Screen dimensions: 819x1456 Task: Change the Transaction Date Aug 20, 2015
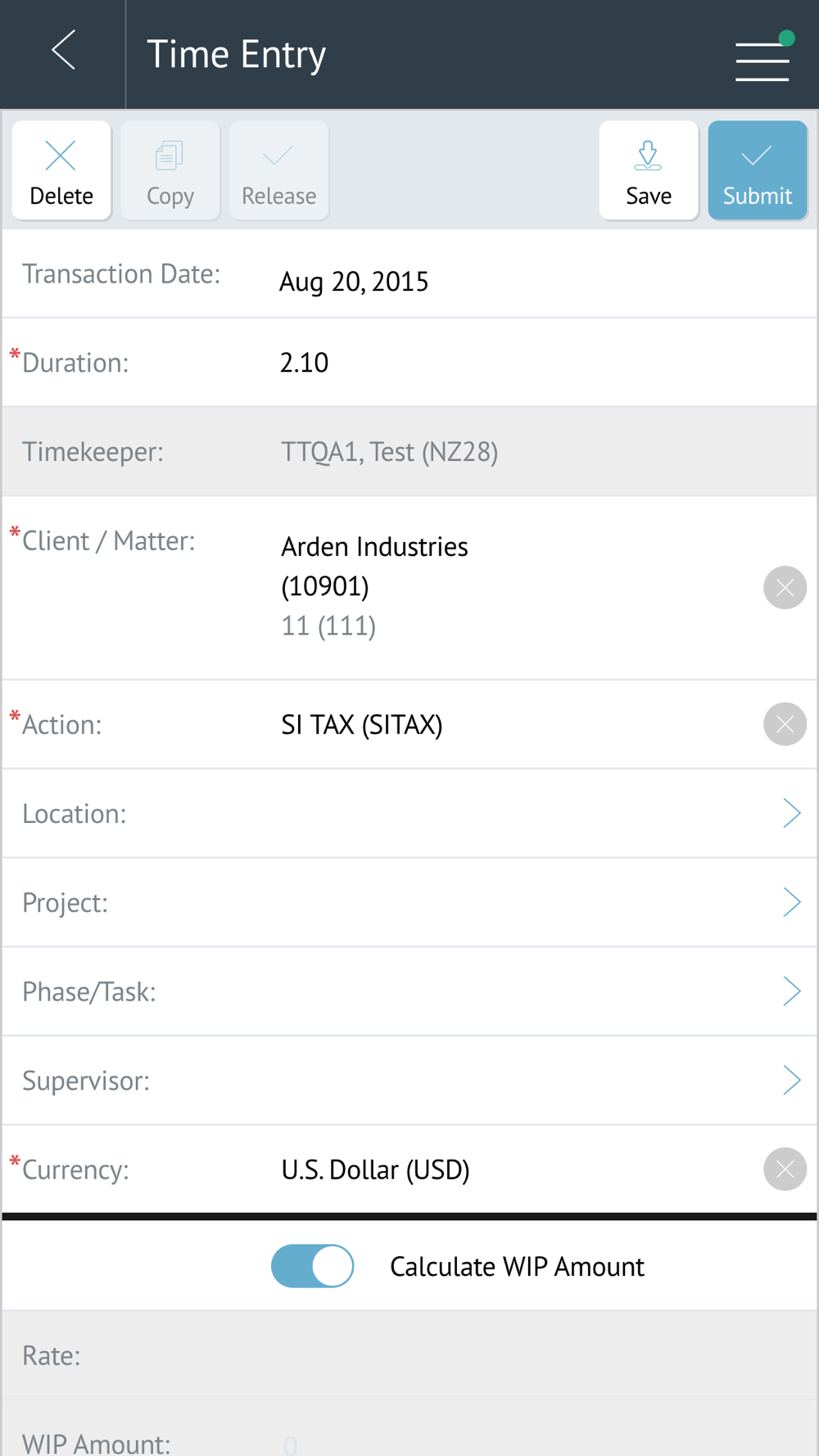354,282
